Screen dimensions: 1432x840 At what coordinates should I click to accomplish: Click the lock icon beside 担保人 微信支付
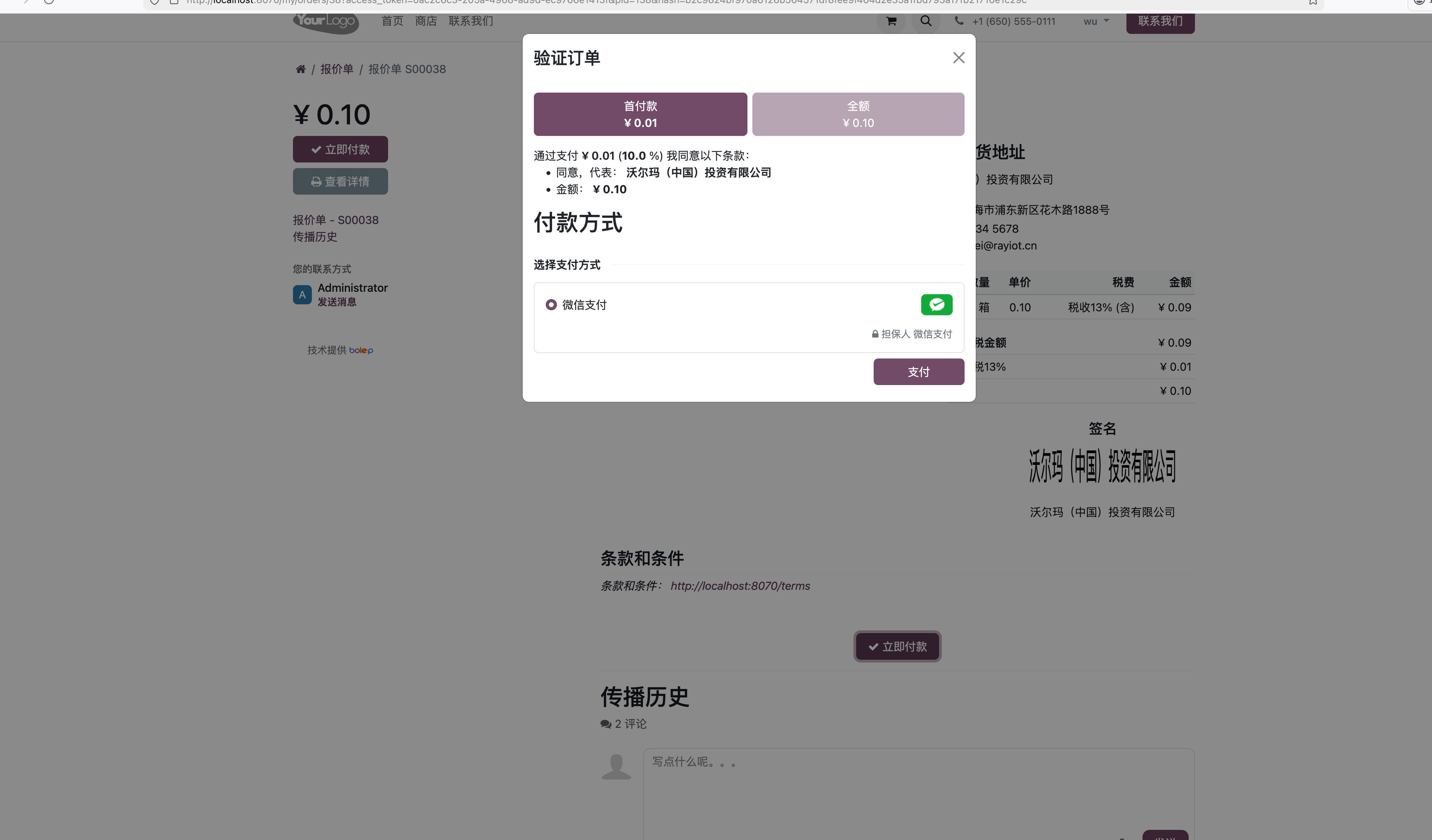click(875, 334)
